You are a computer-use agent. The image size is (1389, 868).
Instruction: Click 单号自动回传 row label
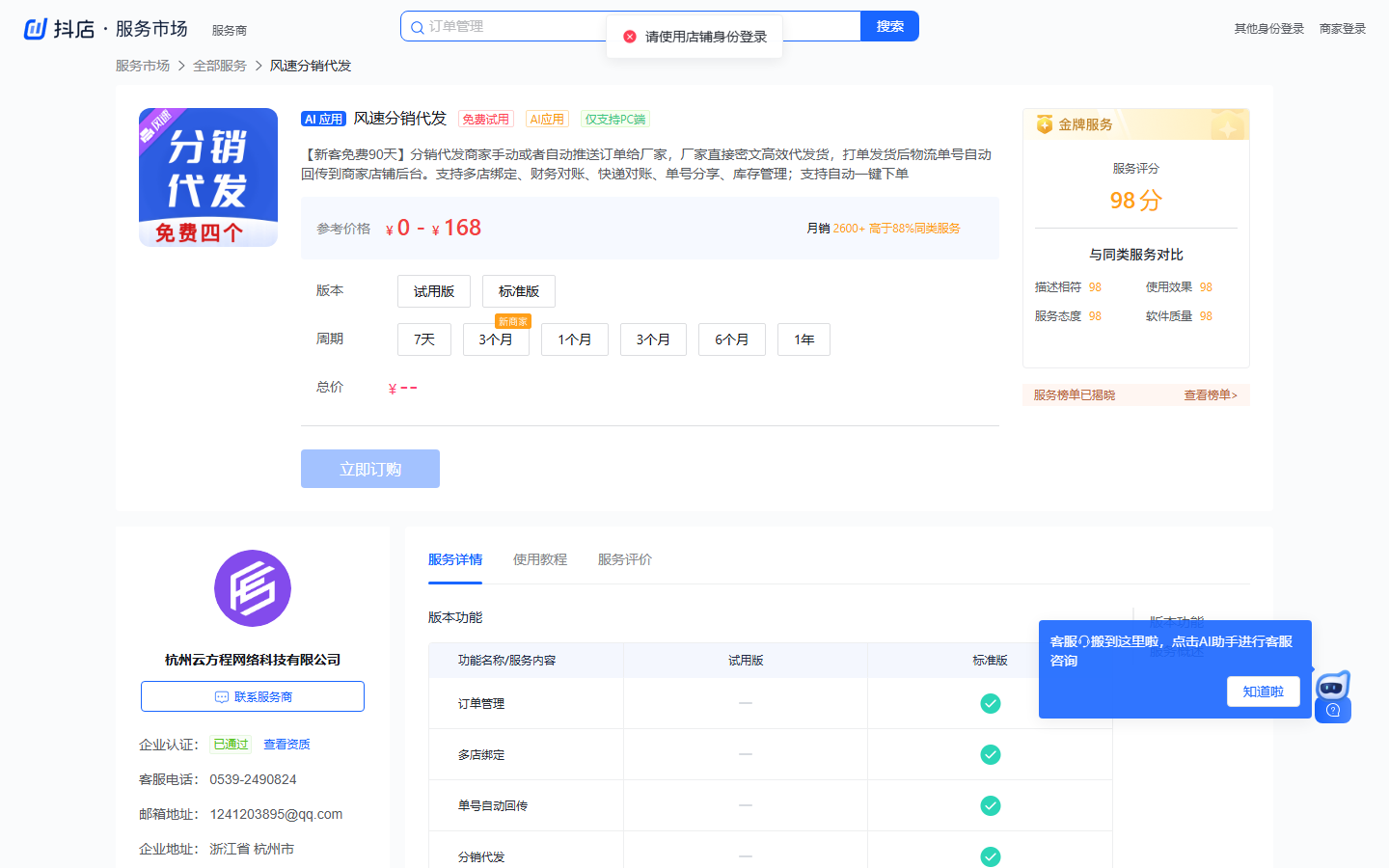[493, 805]
